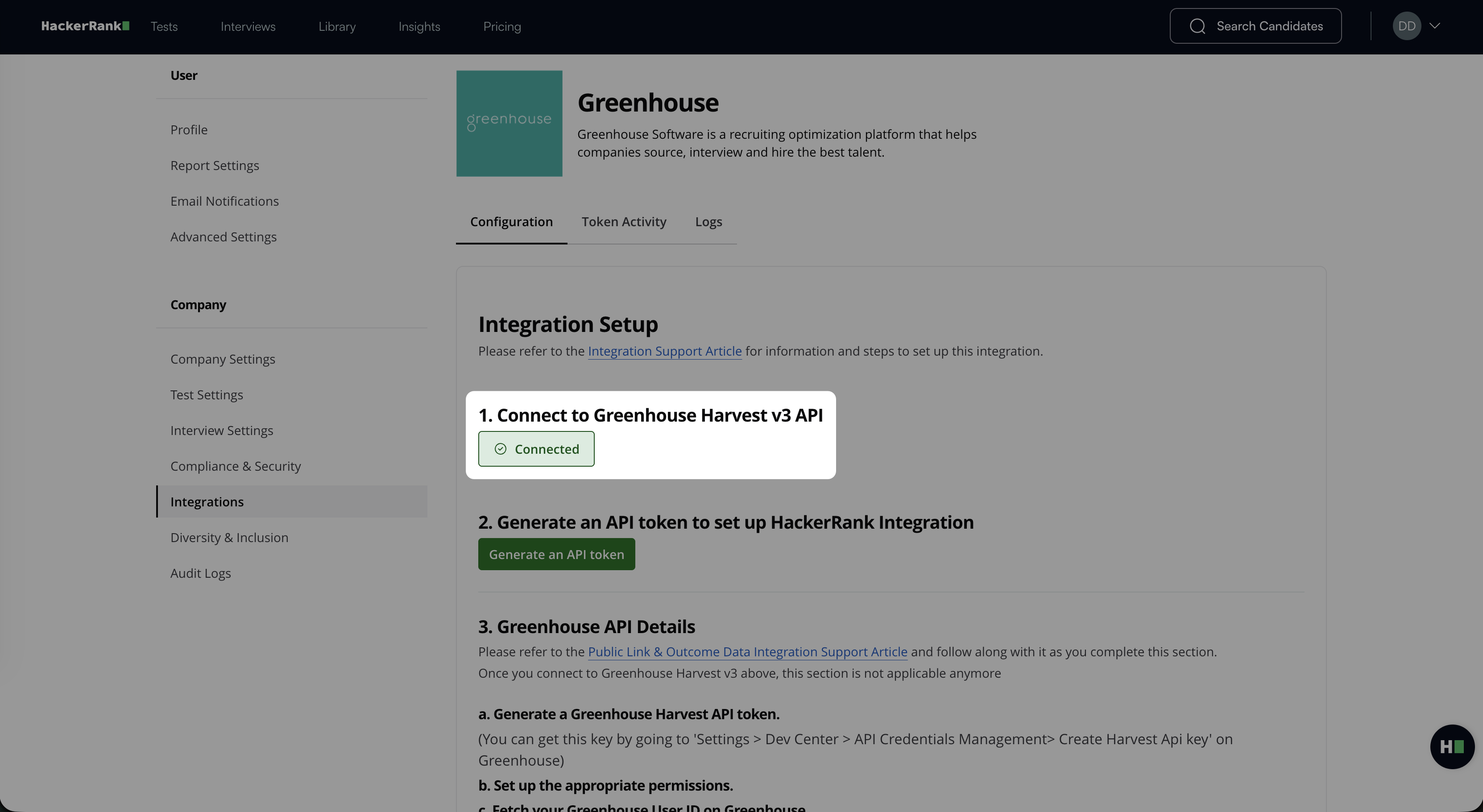Switch to the Token Activity tab
Image resolution: width=1483 pixels, height=812 pixels.
[623, 222]
